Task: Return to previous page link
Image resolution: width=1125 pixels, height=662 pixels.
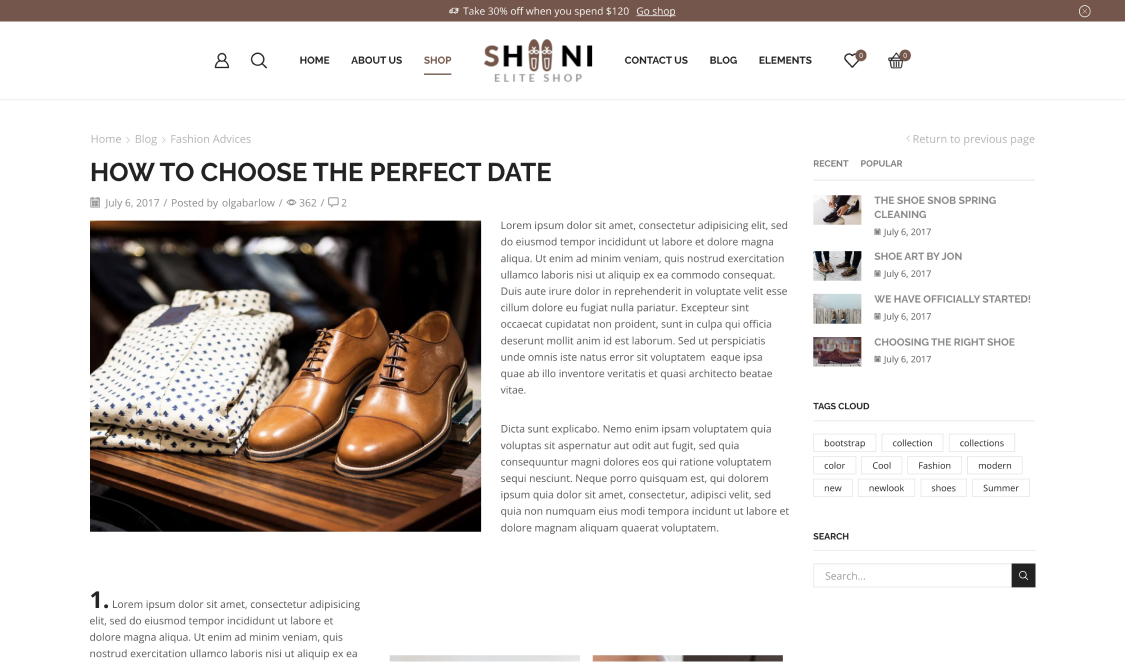Action: tap(970, 139)
